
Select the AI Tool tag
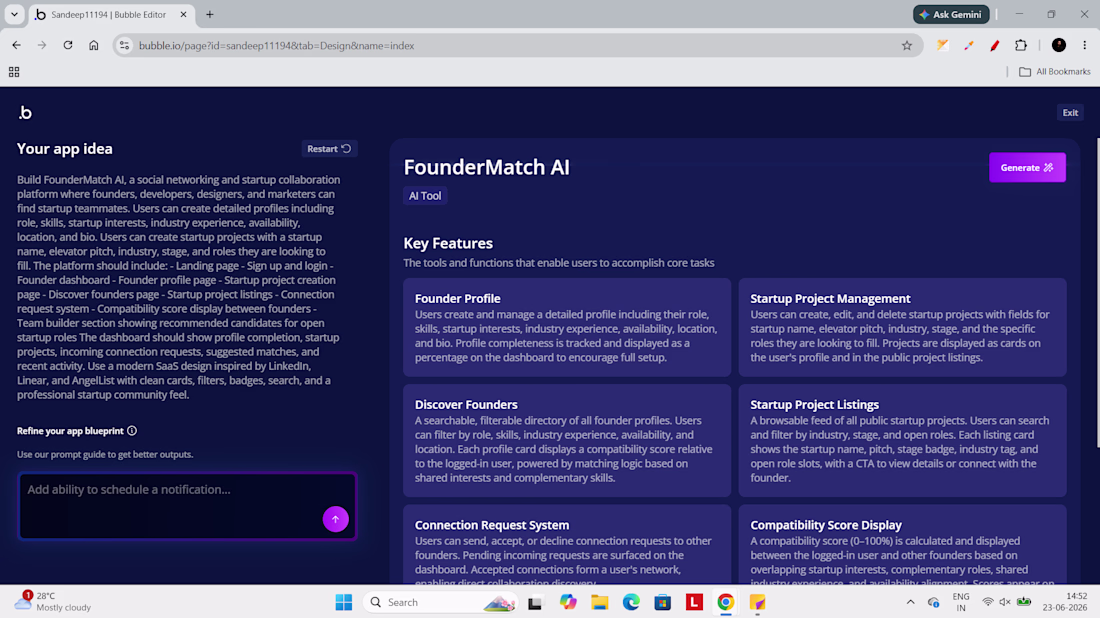pos(425,196)
